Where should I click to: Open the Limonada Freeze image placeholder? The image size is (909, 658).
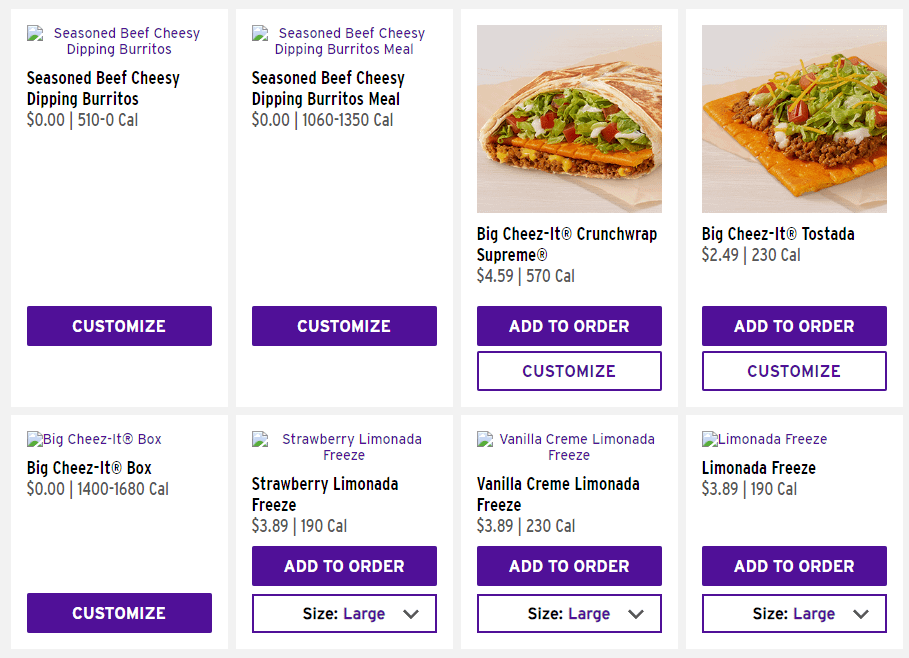coord(765,439)
